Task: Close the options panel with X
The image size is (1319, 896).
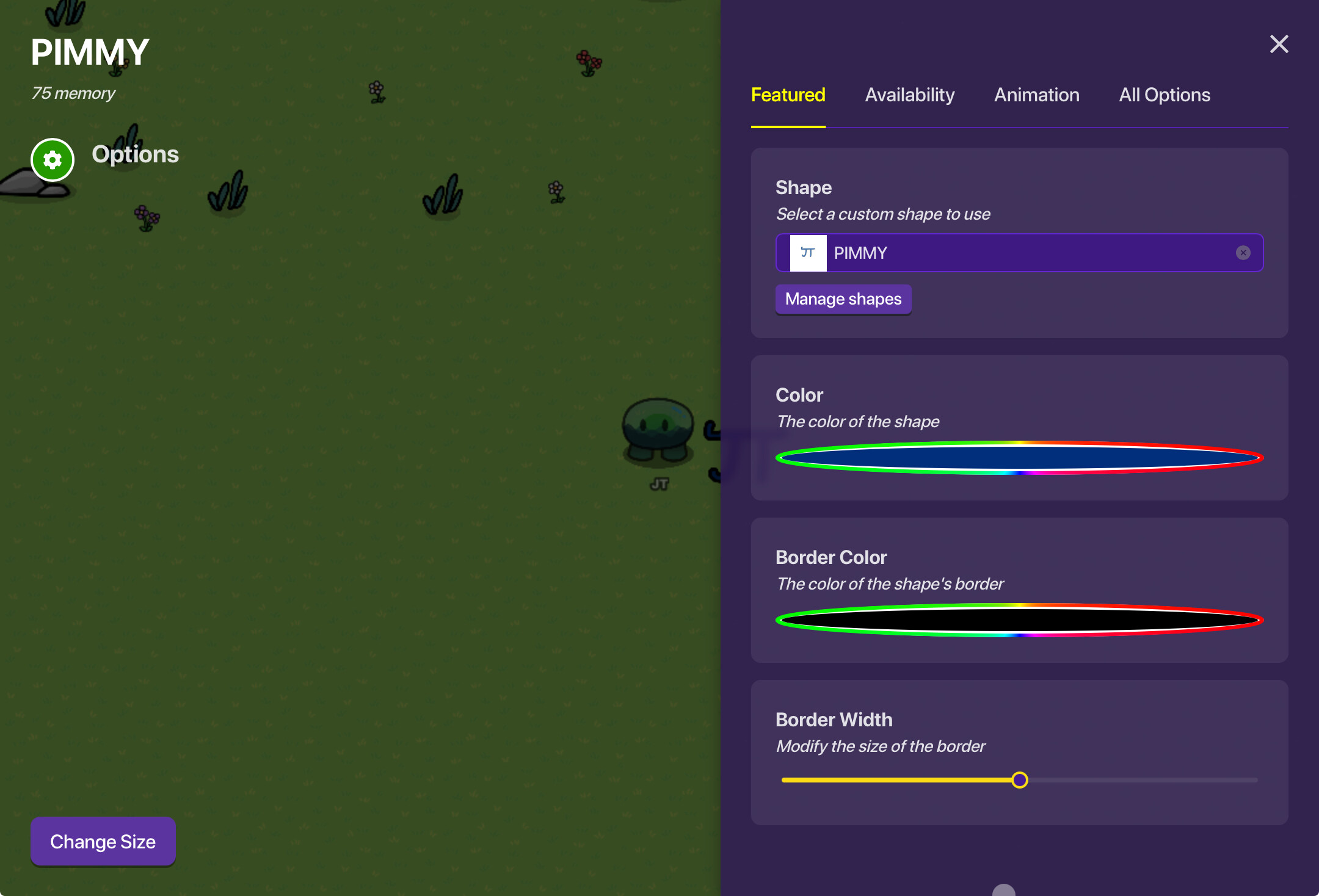Action: 1279,44
